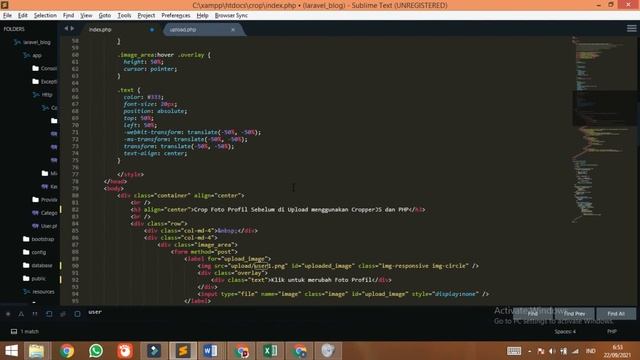Click the status bar panel switcher icon
The image size is (640, 360).
tap(13, 331)
